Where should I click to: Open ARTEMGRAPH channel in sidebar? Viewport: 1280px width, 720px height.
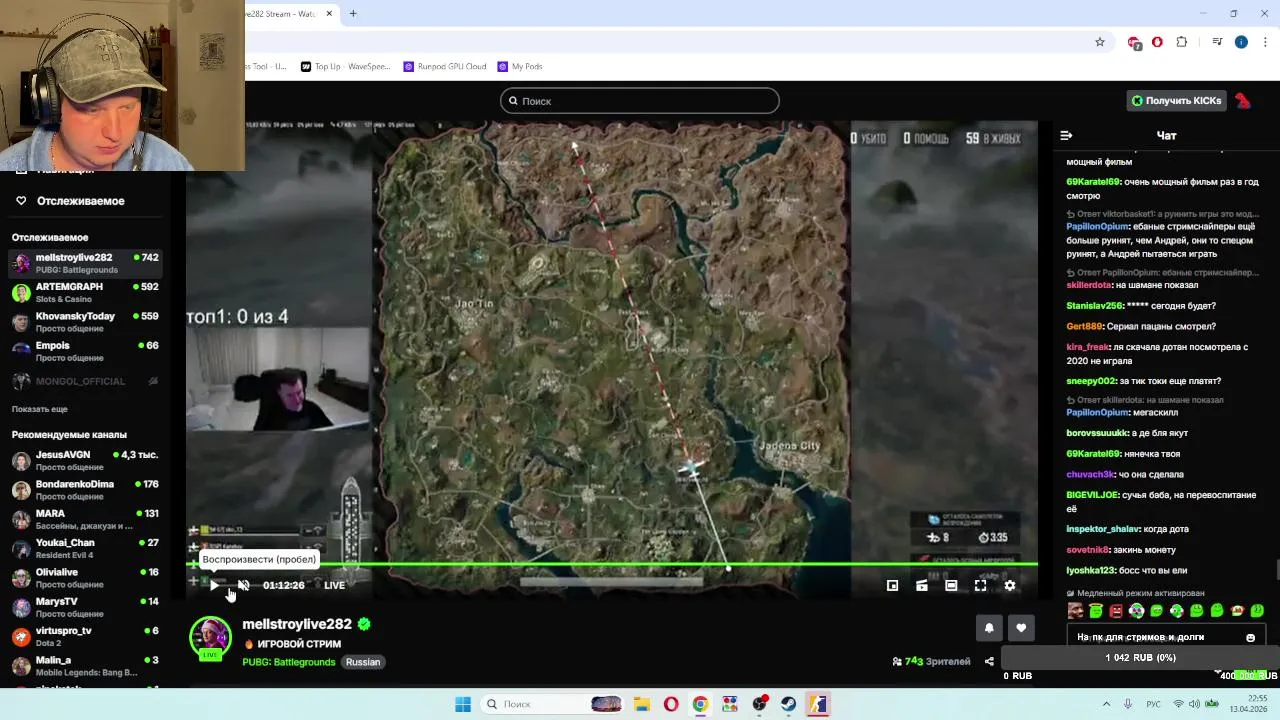[x=85, y=292]
